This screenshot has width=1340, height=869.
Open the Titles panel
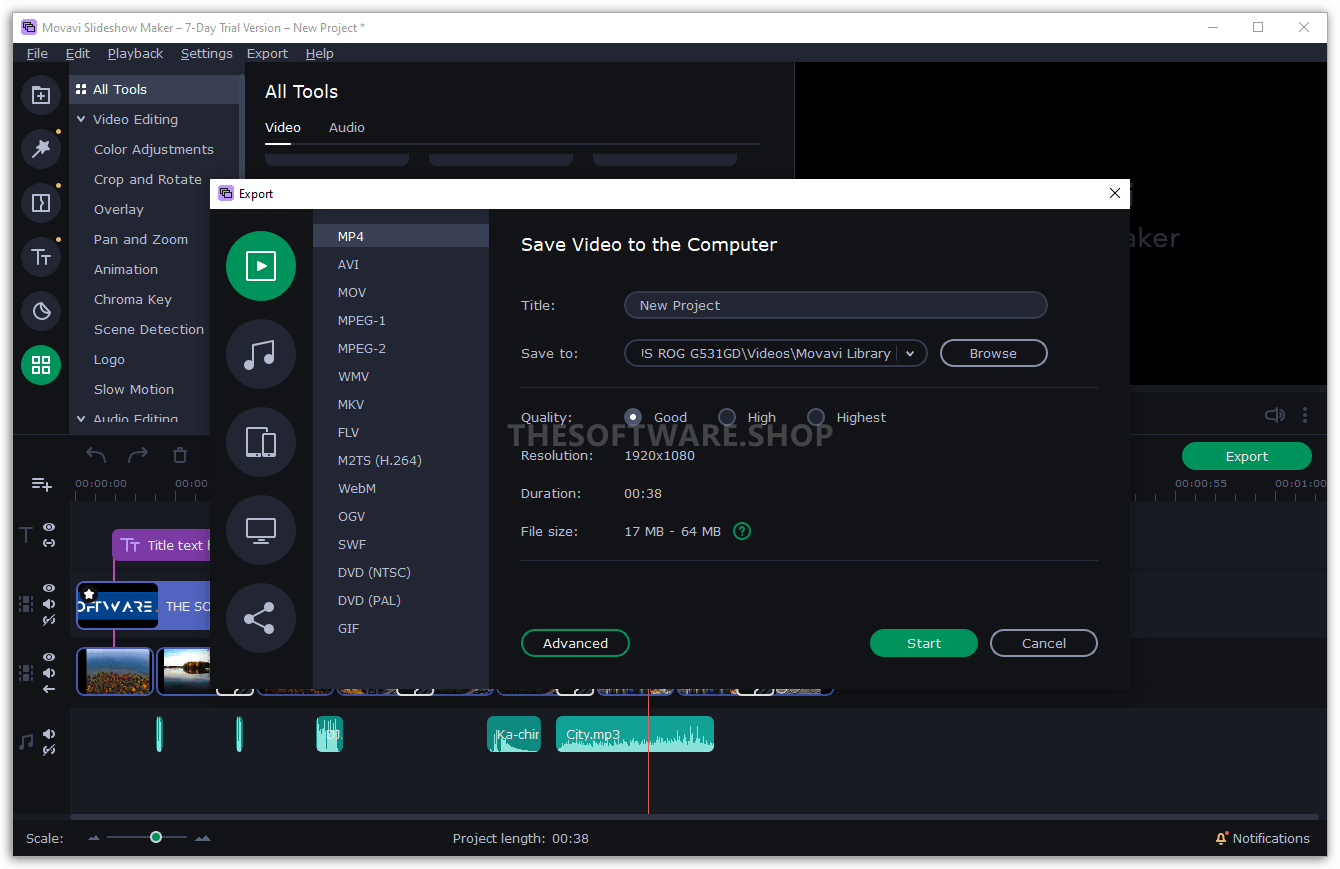coord(41,256)
